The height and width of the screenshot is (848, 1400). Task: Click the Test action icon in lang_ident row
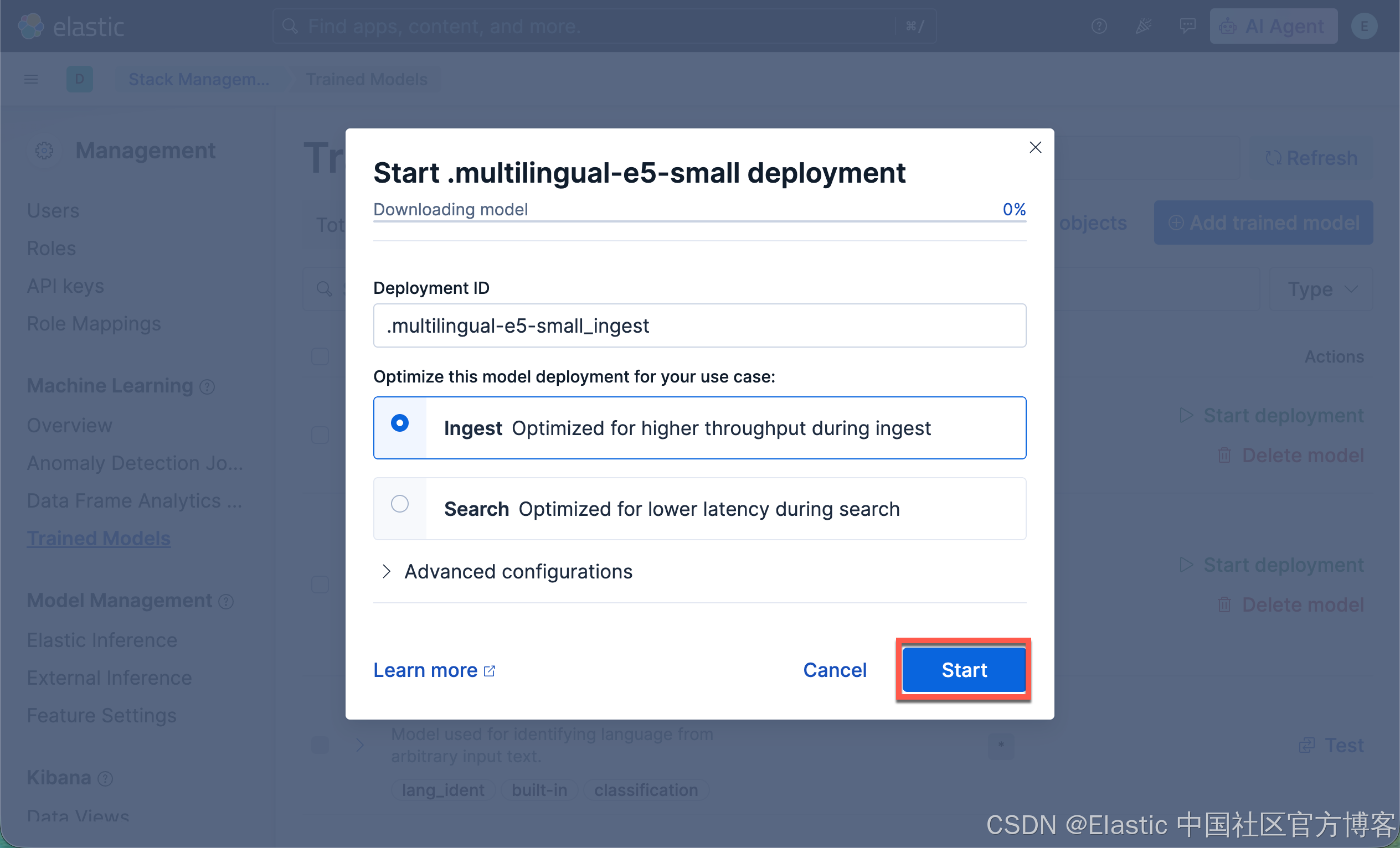tap(1307, 745)
